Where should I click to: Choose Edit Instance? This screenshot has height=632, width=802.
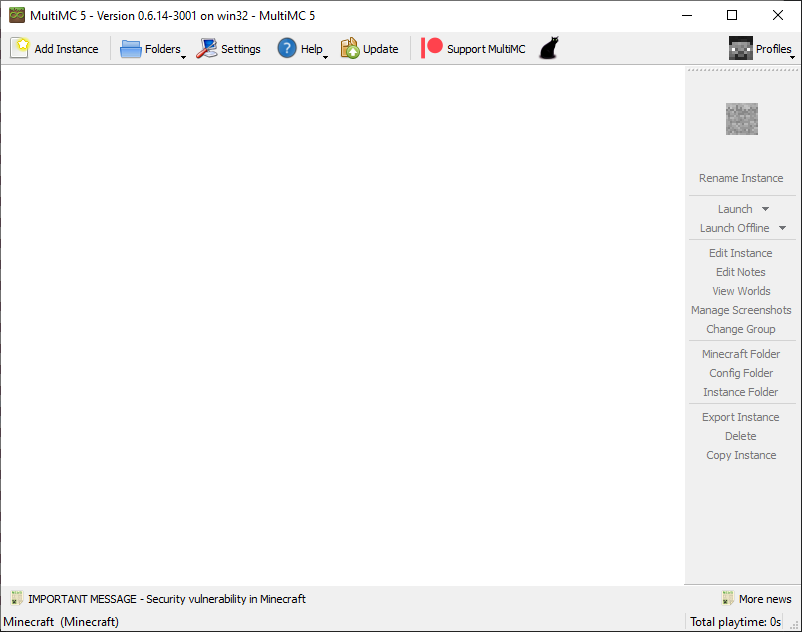740,253
